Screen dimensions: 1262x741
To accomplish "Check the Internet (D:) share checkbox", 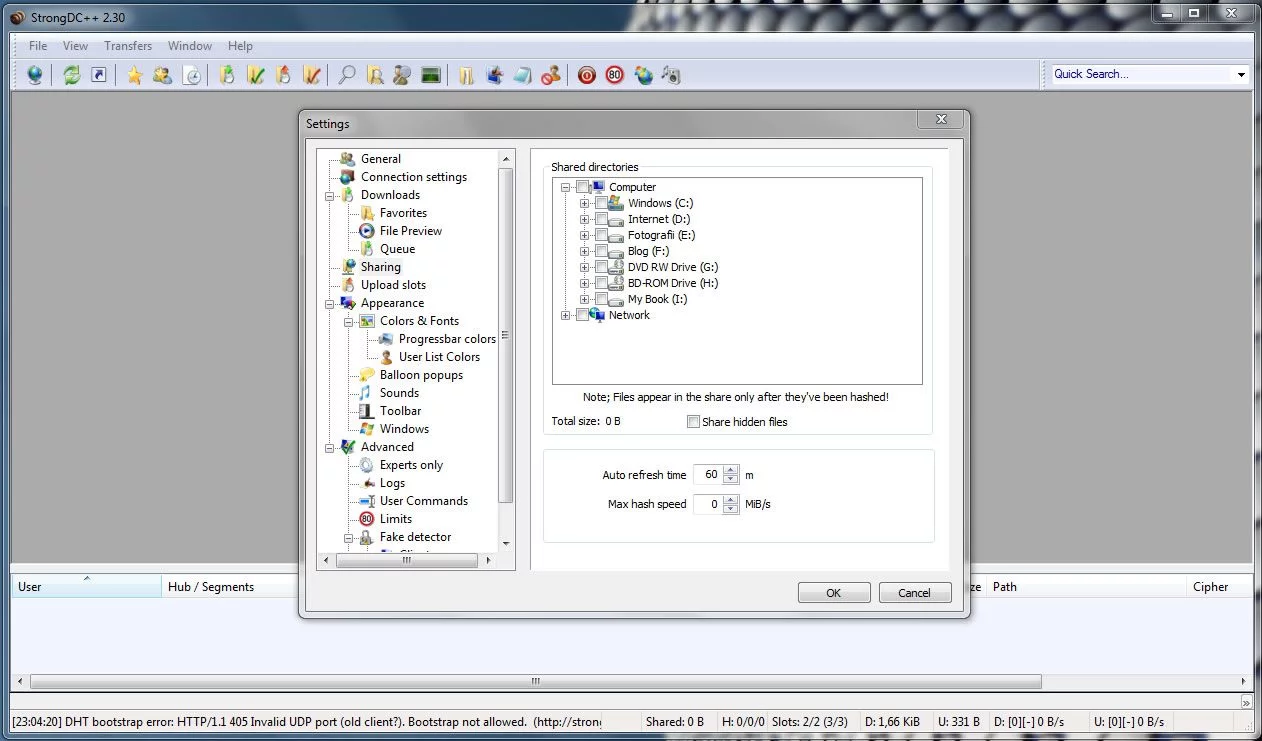I will [601, 219].
